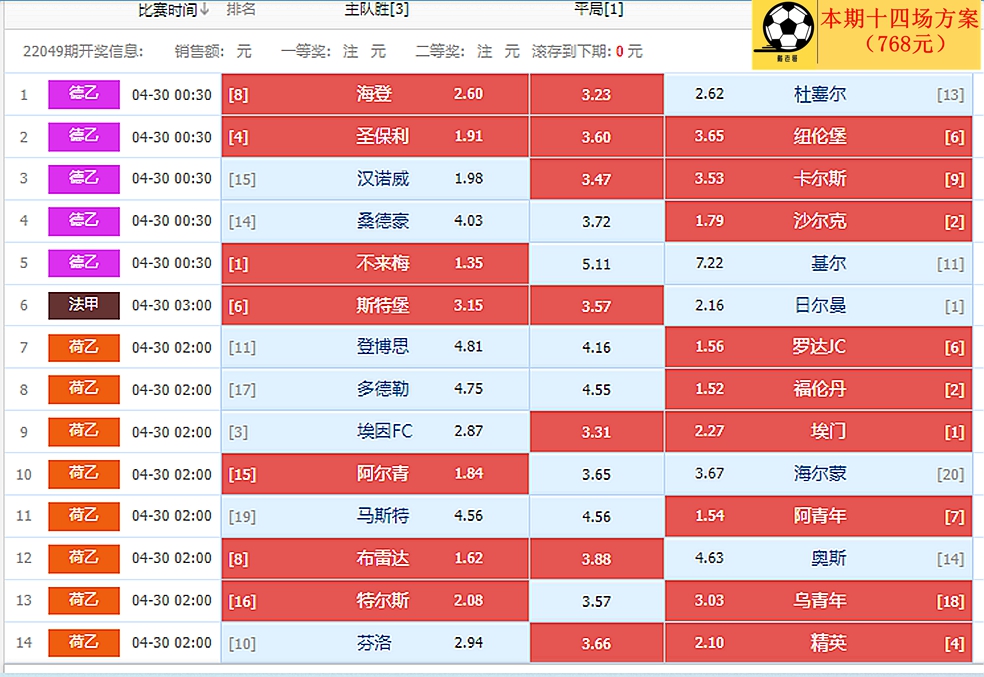Click the 荷乙 league tag in row 14
Screen dimensions: 984x677
click(x=83, y=642)
